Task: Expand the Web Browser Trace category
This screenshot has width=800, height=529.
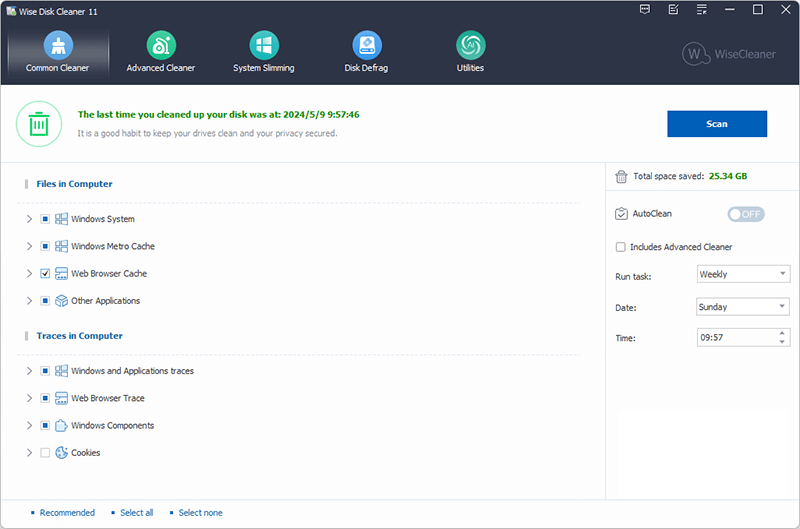Action: pos(29,398)
